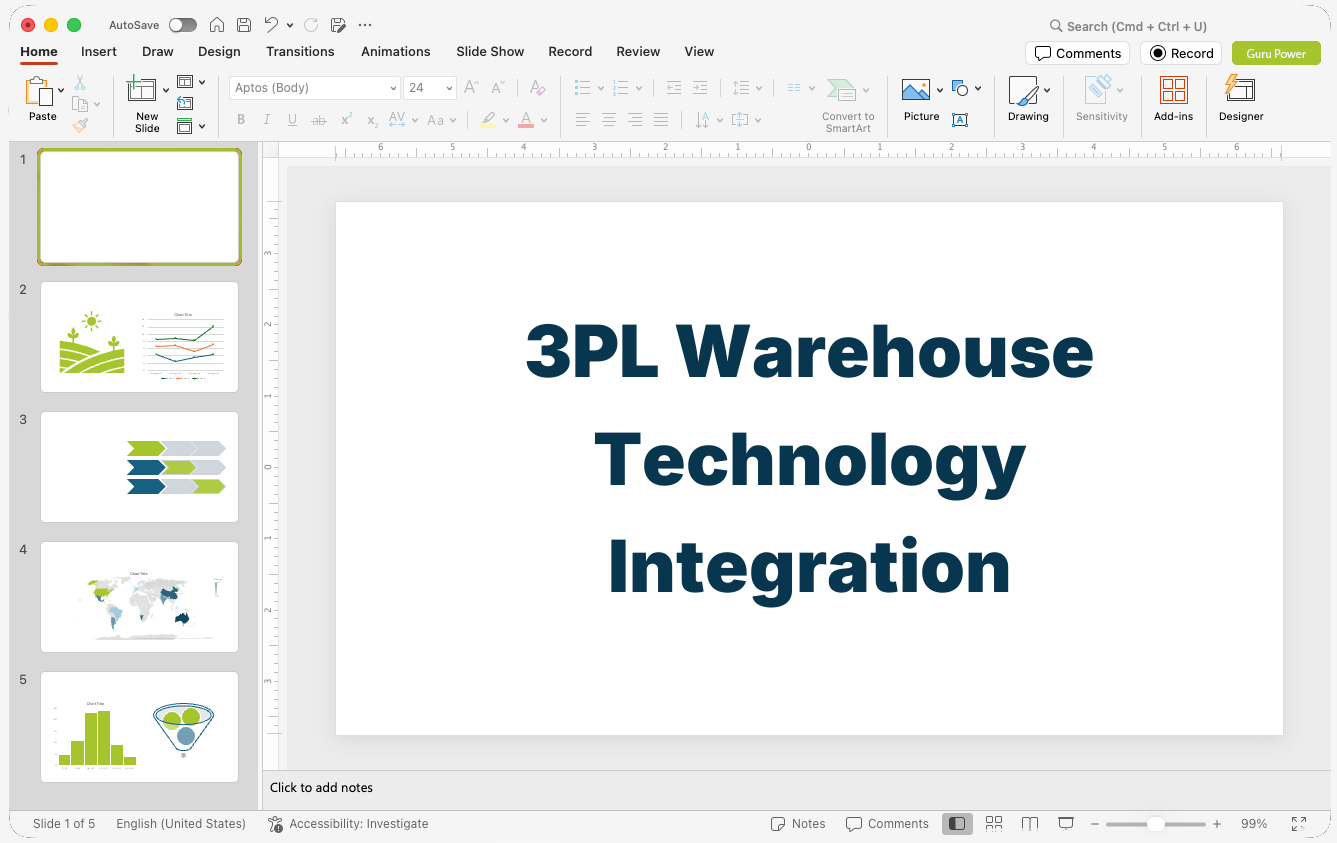Click the Decrease Font Size icon
This screenshot has width=1337, height=843.
(x=498, y=88)
